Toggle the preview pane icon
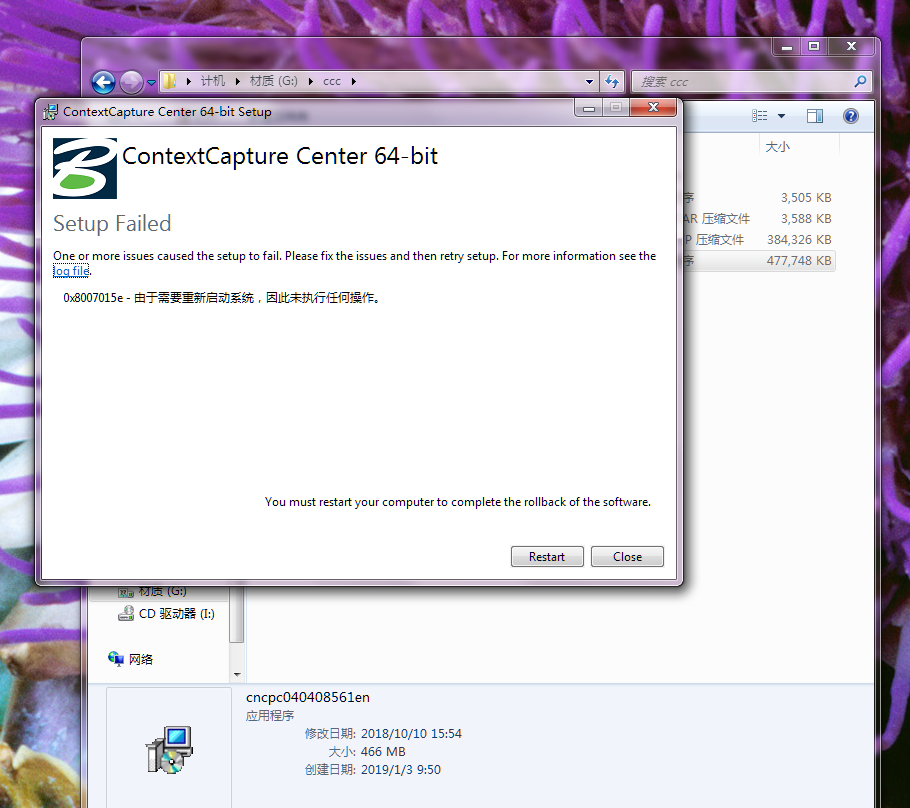This screenshot has width=910, height=808. [815, 116]
